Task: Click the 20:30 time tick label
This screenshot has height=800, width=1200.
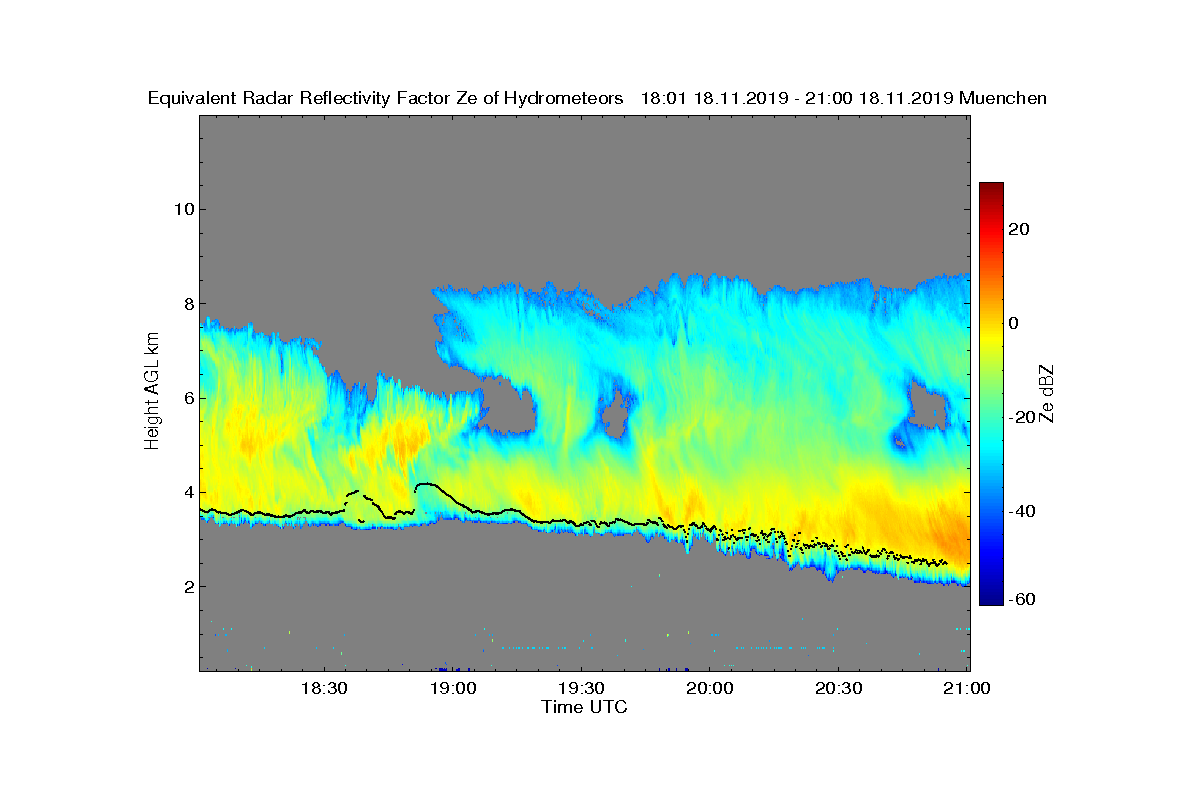Action: click(840, 689)
